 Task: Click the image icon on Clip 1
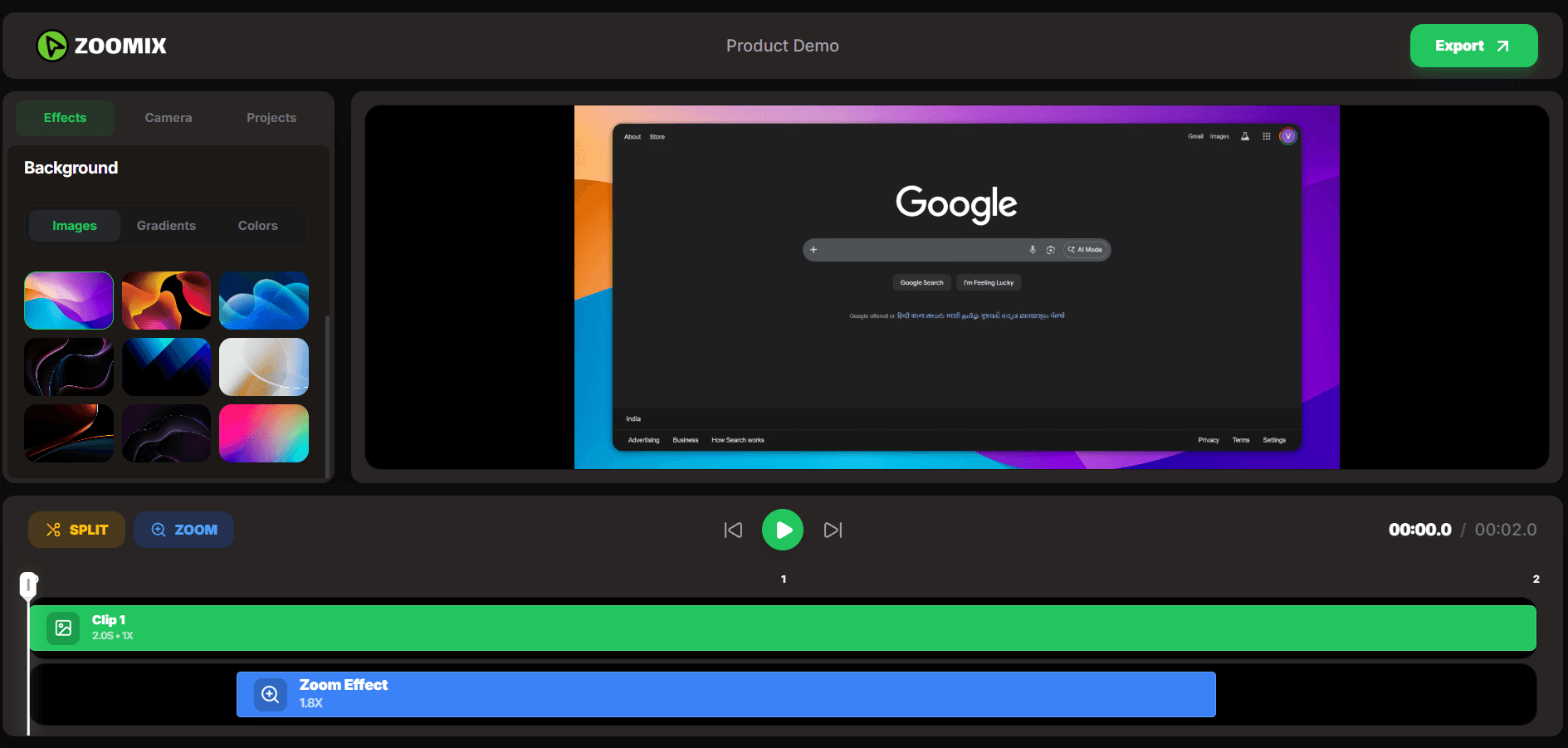click(63, 628)
